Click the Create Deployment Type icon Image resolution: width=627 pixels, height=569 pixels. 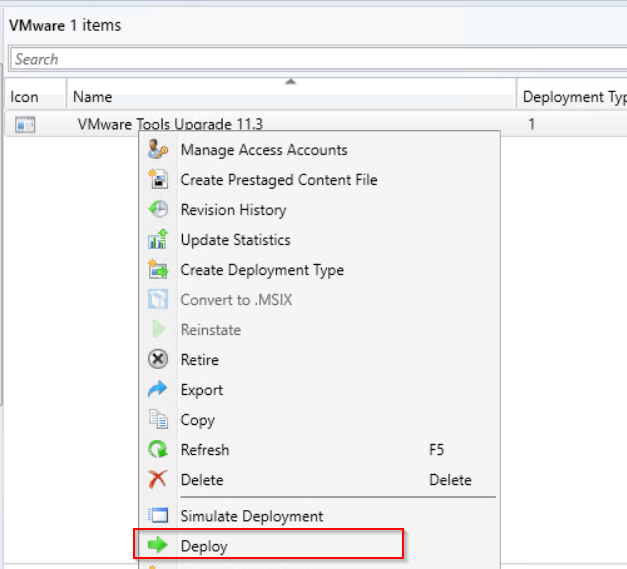coord(157,270)
